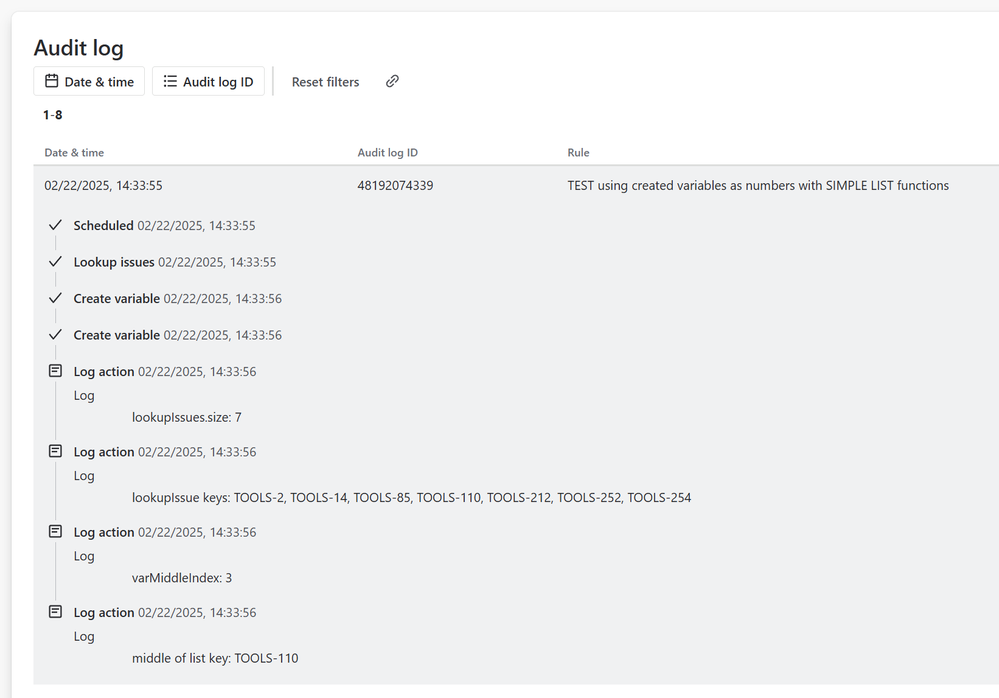999x698 pixels.
Task: Click the checkmark beside the first Create variable step
Action: click(x=55, y=298)
